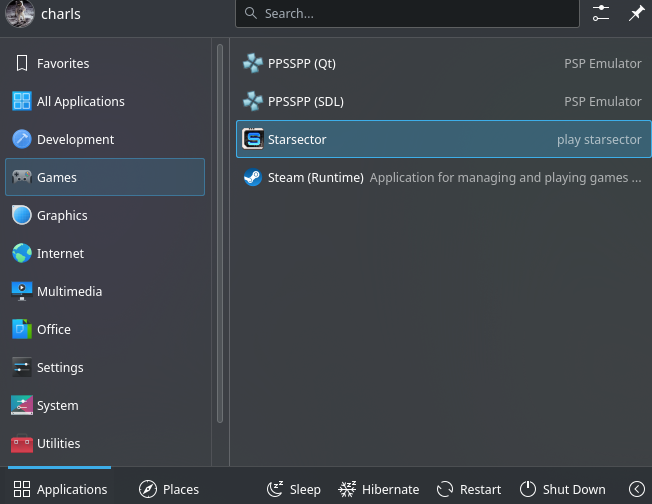The width and height of the screenshot is (652, 504).
Task: Pin the launcher open with pin icon
Action: pos(636,13)
